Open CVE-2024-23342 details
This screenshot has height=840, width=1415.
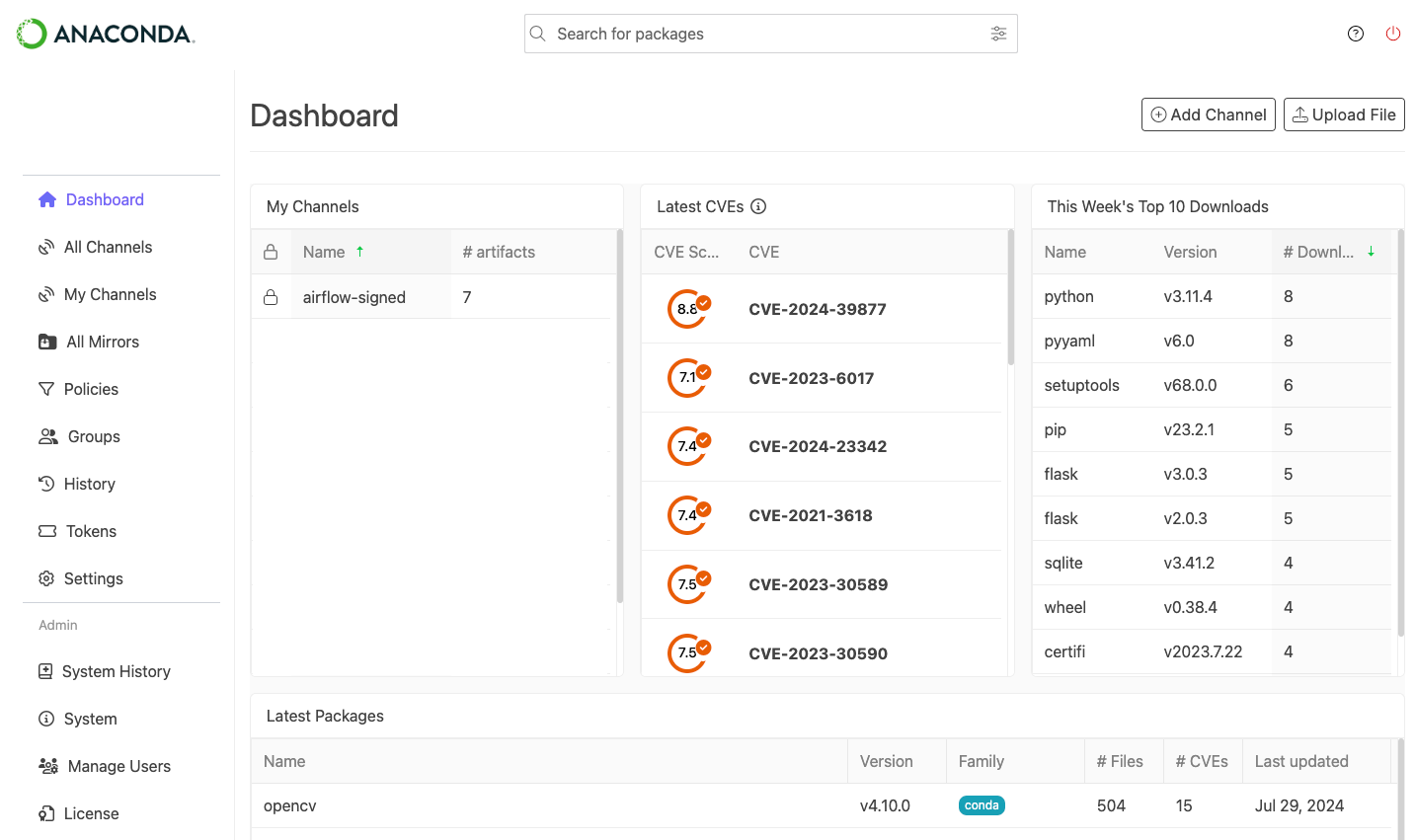point(818,446)
